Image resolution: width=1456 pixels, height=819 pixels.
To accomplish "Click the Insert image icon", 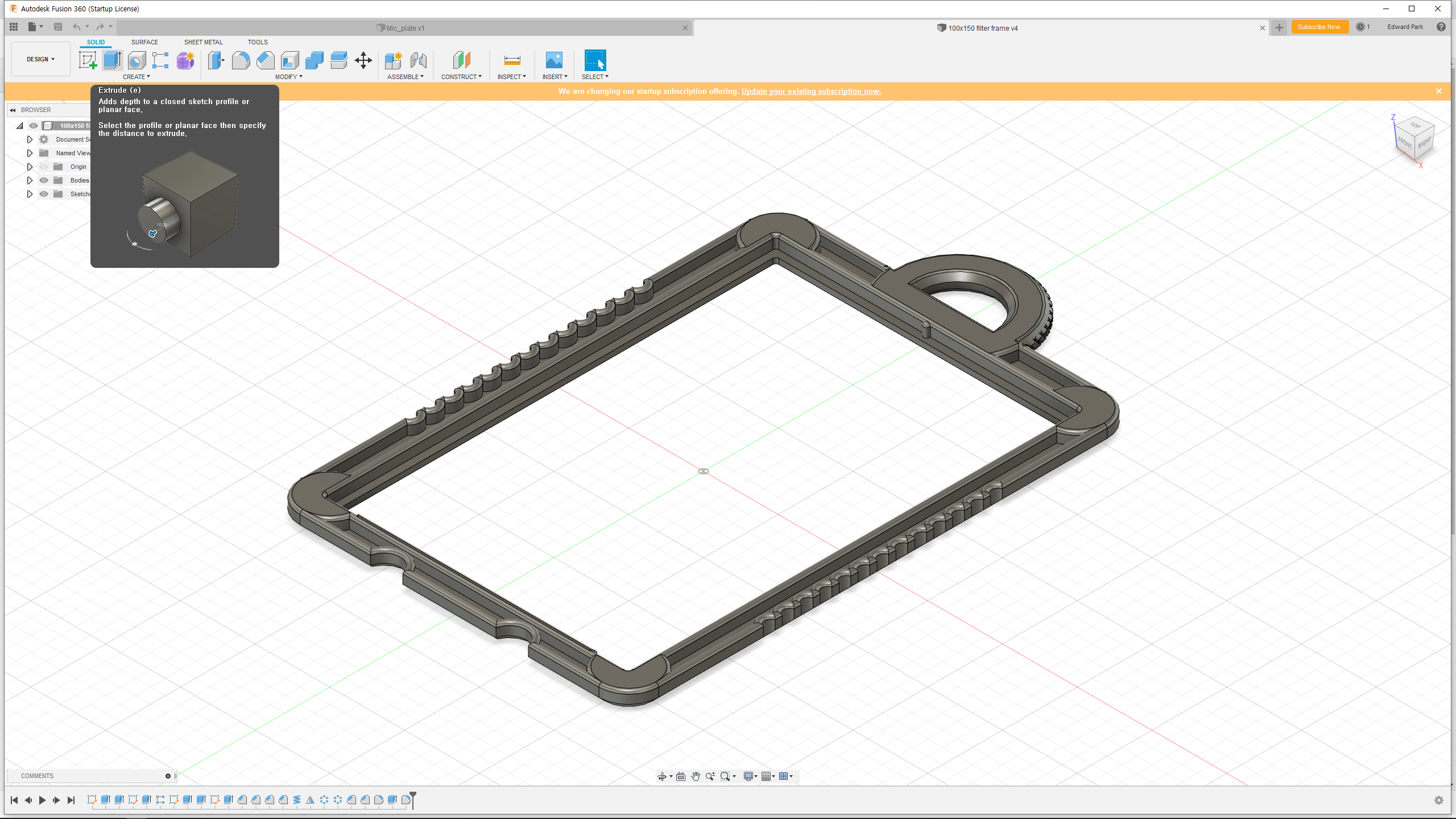I will (x=554, y=60).
